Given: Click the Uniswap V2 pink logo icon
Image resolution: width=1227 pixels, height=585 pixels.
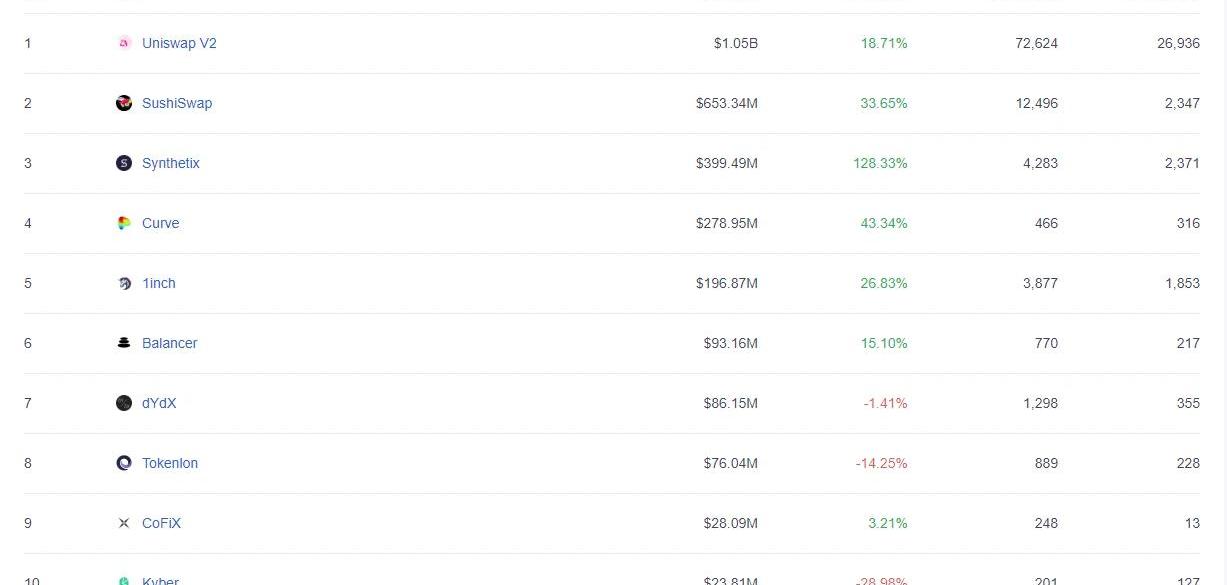Looking at the screenshot, I should coord(124,43).
